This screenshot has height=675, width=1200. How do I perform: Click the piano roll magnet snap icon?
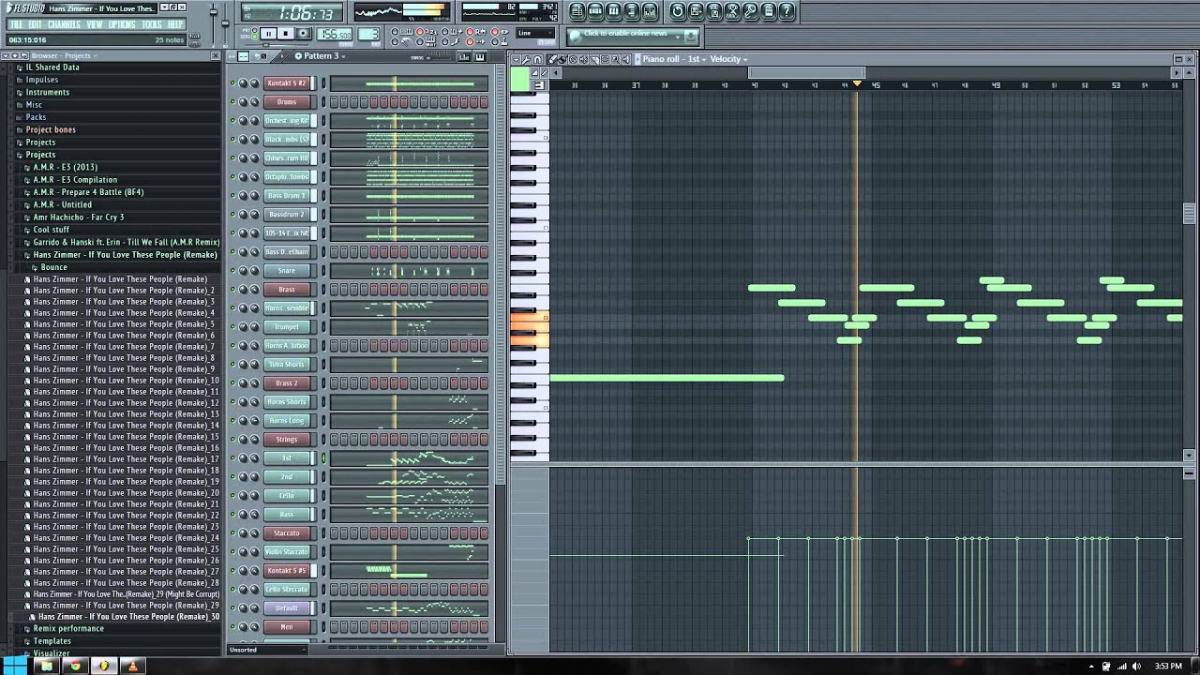tap(536, 60)
